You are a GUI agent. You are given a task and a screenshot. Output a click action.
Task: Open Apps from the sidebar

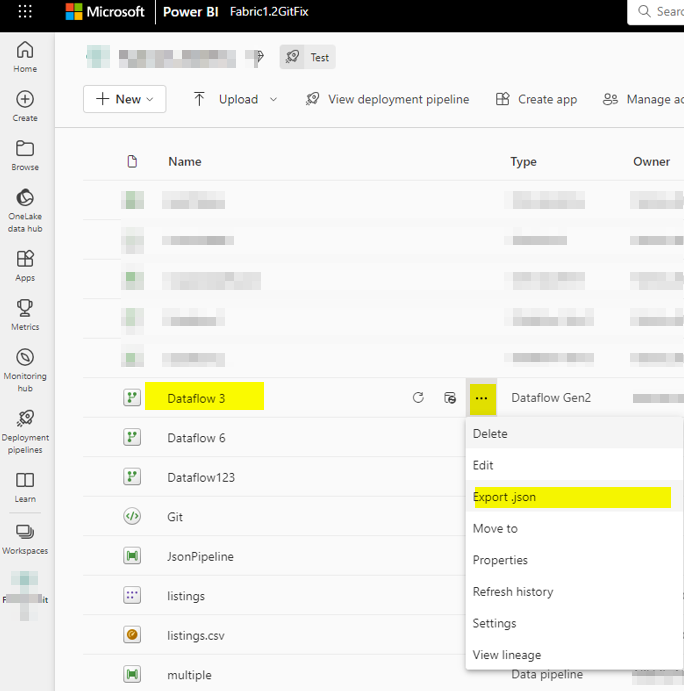click(25, 266)
